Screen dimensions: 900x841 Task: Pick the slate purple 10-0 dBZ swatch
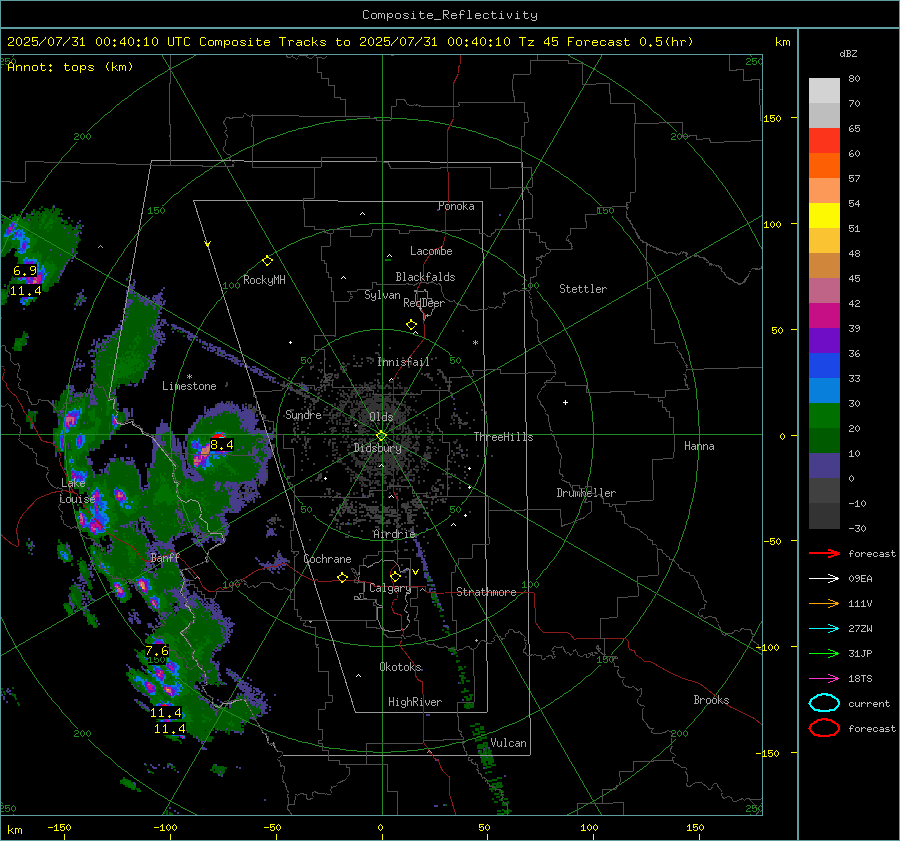pos(824,466)
